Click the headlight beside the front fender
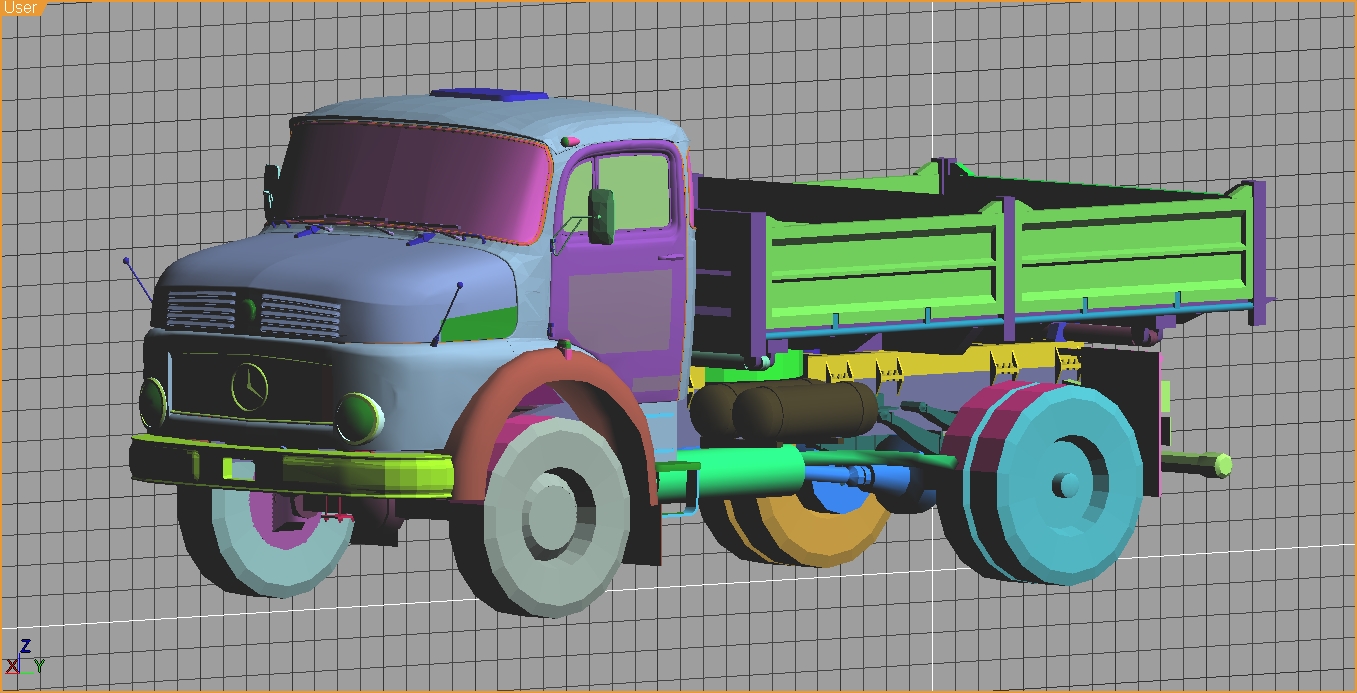This screenshot has height=693, width=1357. coord(358,417)
